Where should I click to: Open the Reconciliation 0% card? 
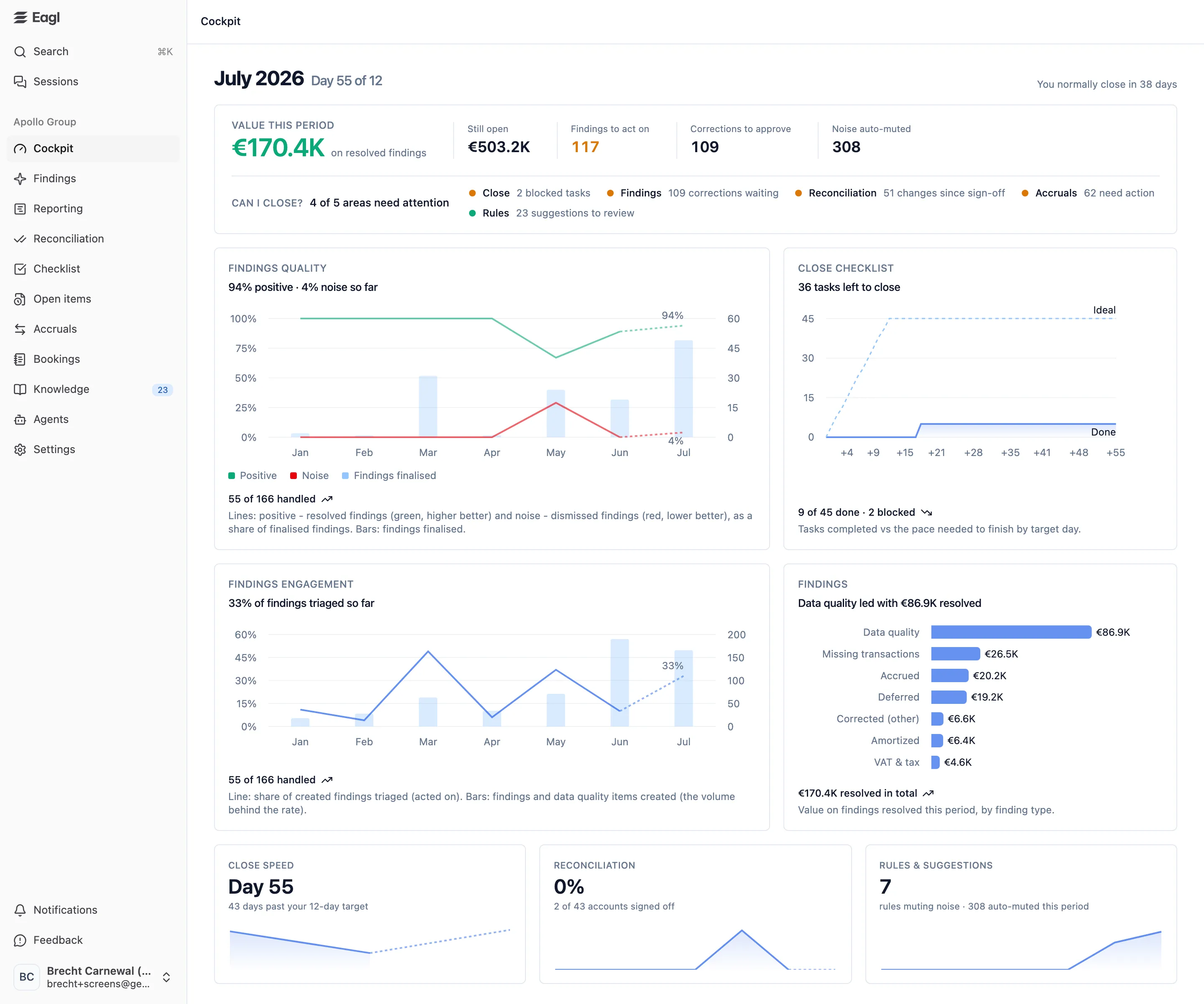click(x=696, y=914)
